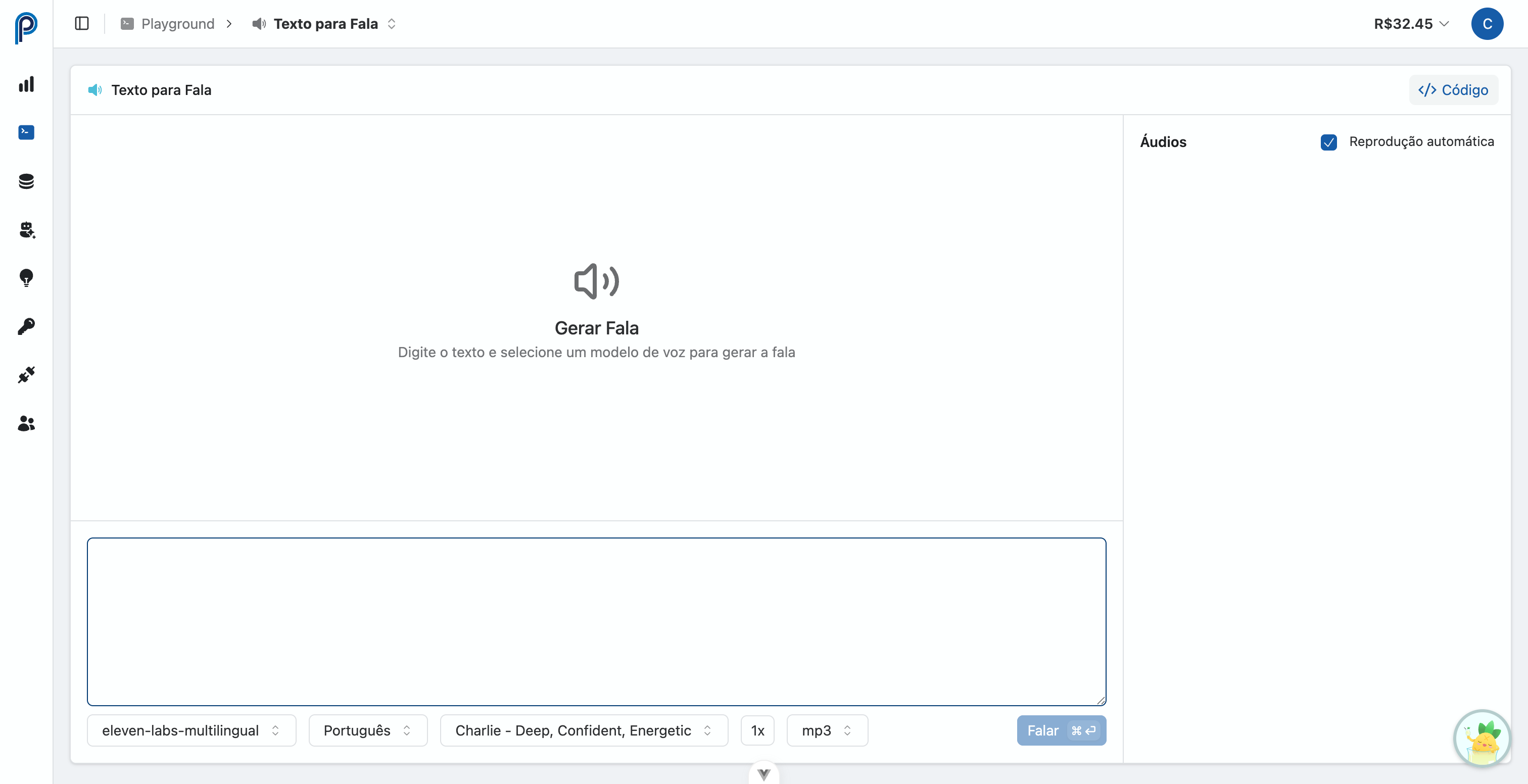Click the Playground breadcrumb
Screen dimensions: 1528x784
point(177,24)
